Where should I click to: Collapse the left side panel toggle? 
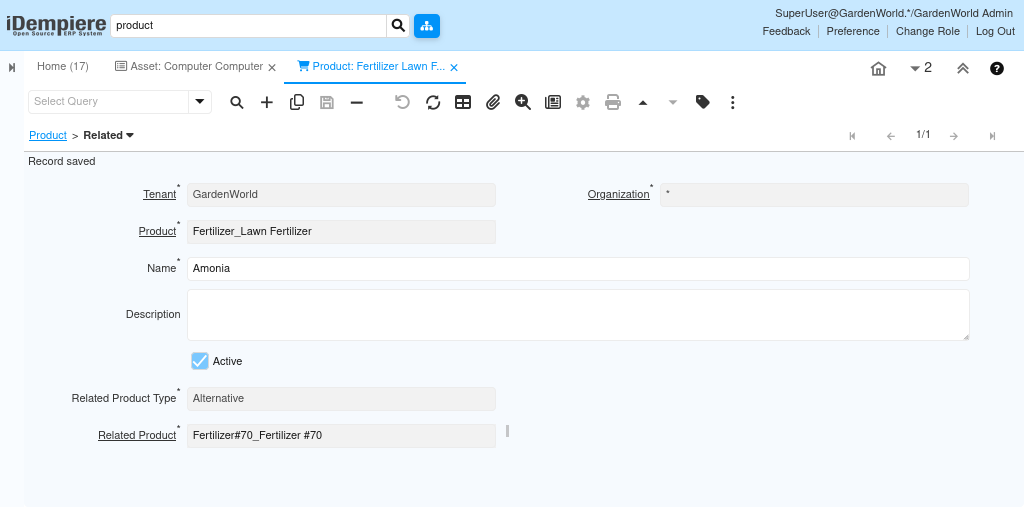12,67
